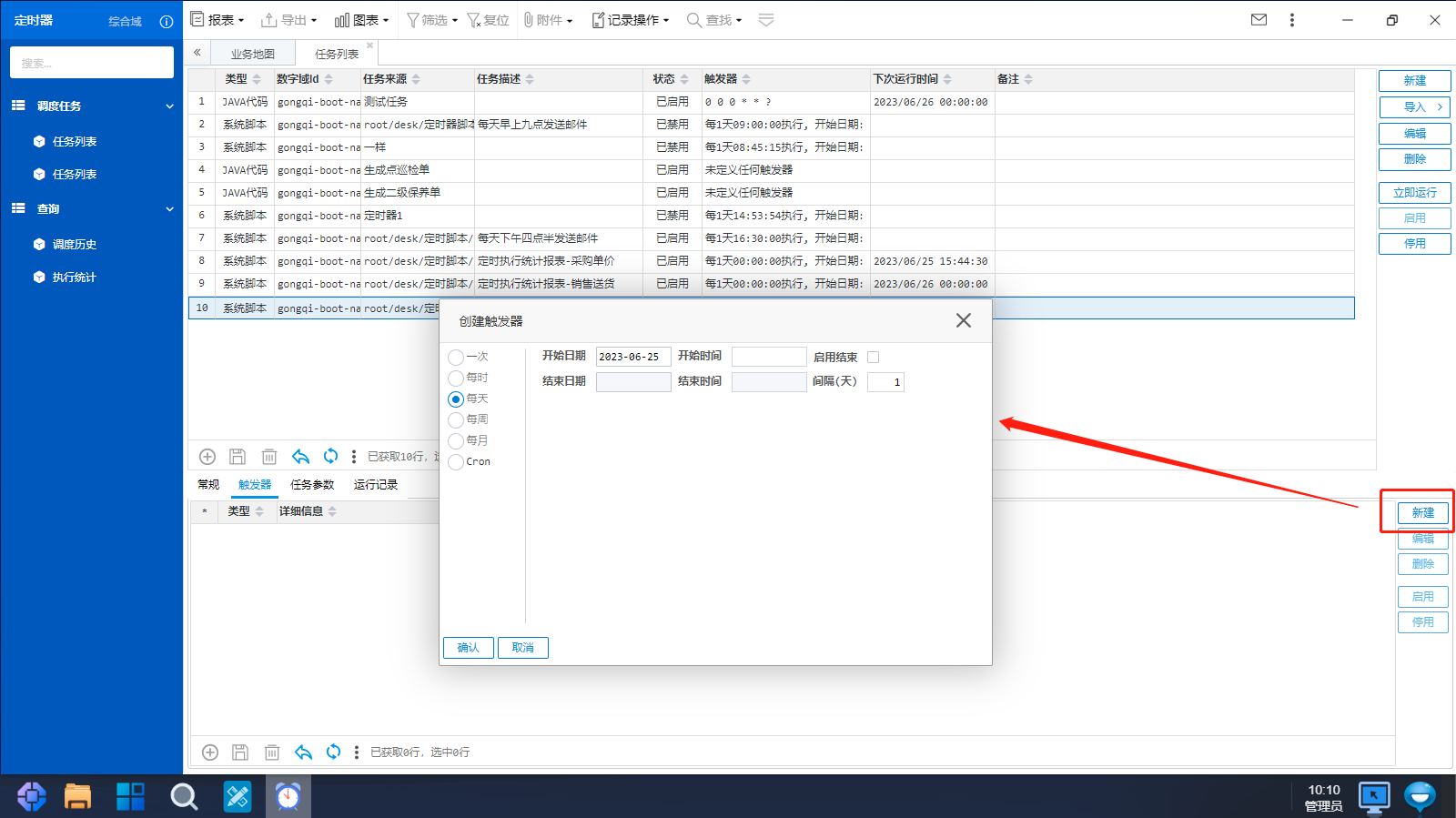Collapse the 调度任务 sidebar section
Image resolution: width=1456 pixels, height=818 pixels.
coord(169,106)
